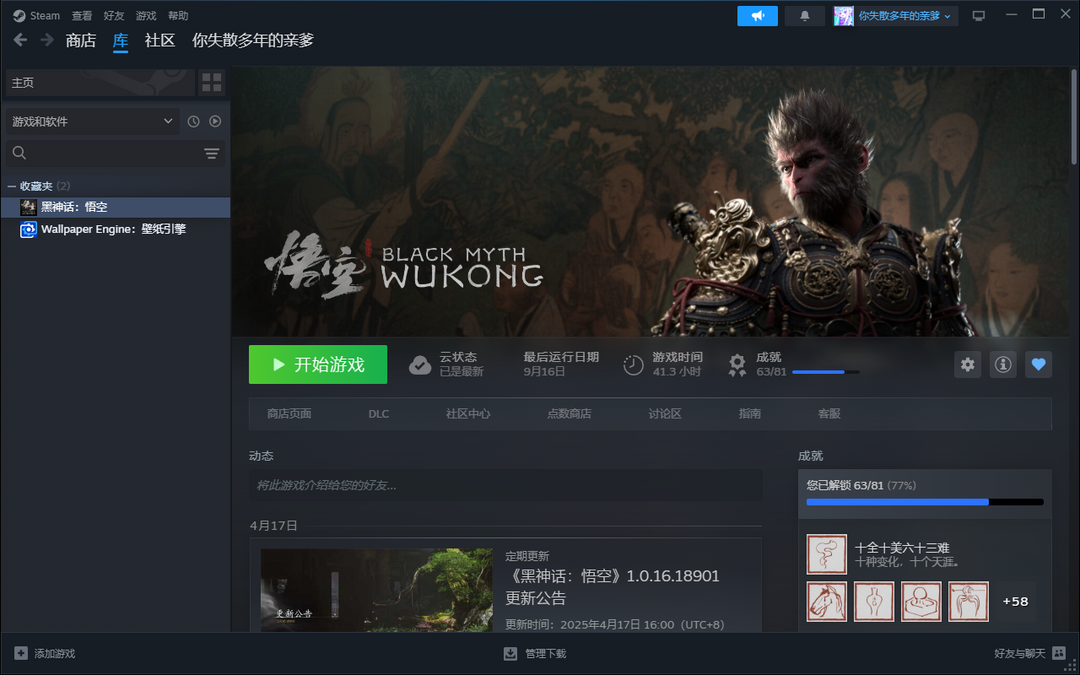Screen dimensions: 1080x675
Task: Click the achievement progress bar near 63/81
Action: 826,372
